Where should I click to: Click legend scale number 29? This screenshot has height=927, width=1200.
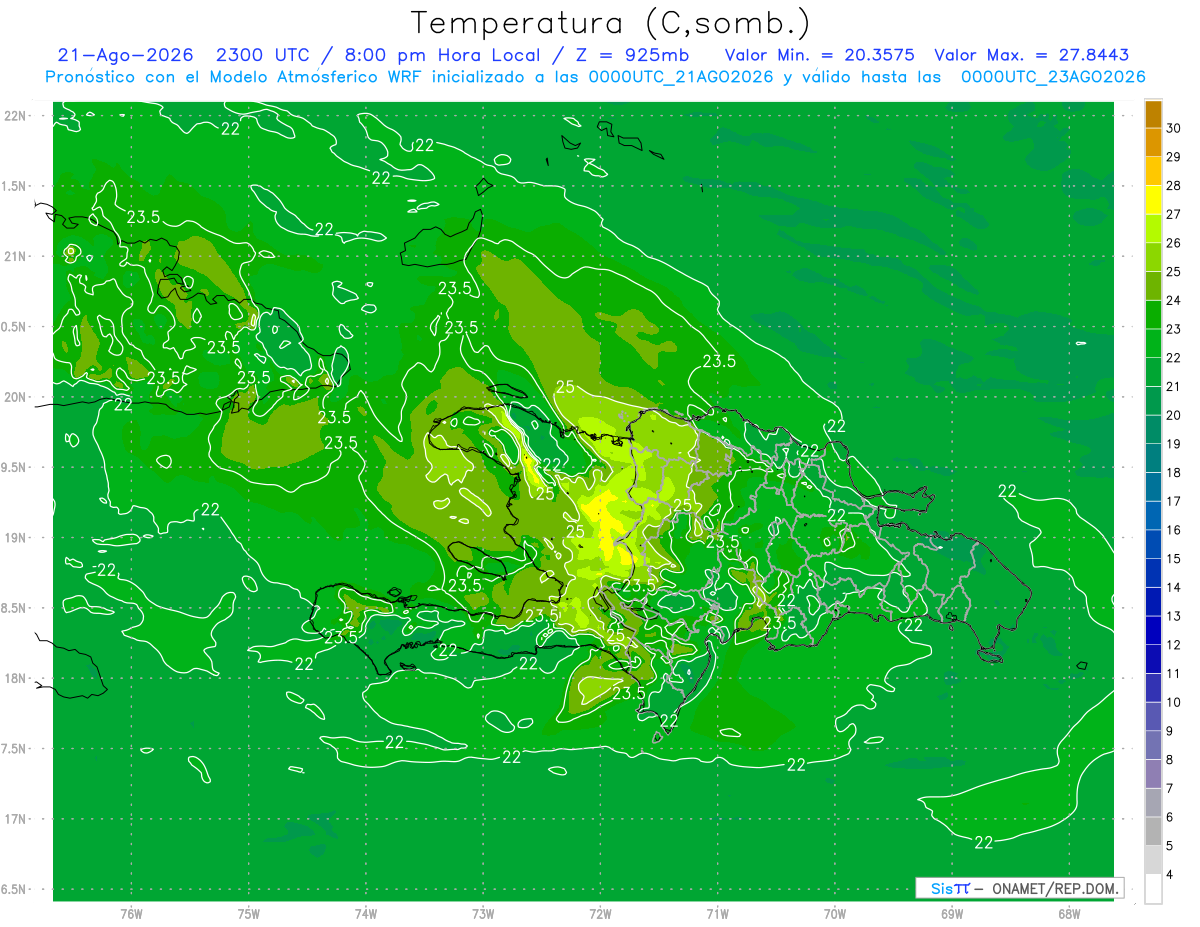tap(1174, 157)
